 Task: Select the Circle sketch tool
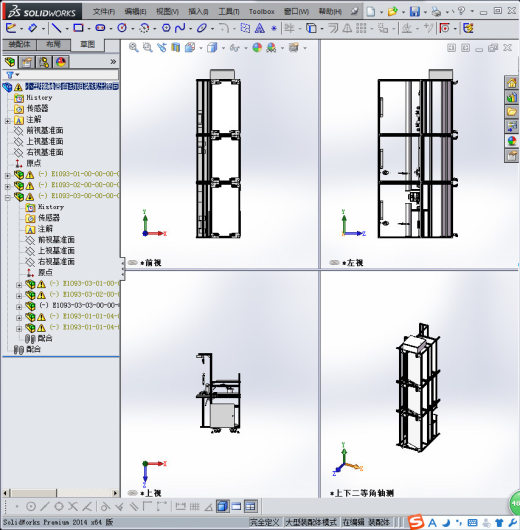pos(122,28)
